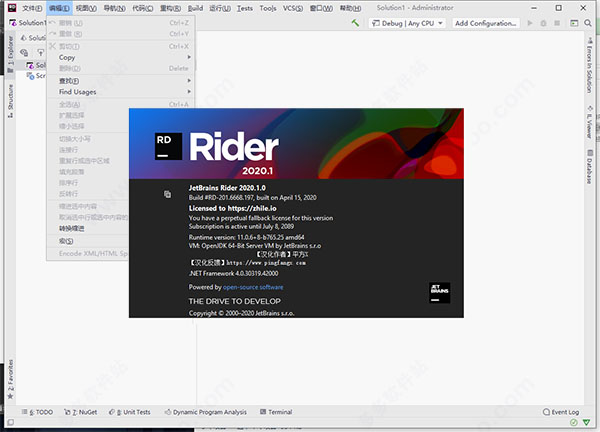Viewport: 600px width, 432px height.
Task: Click 'THE DRIVE TO DEVELOP' text
Action: (235, 301)
